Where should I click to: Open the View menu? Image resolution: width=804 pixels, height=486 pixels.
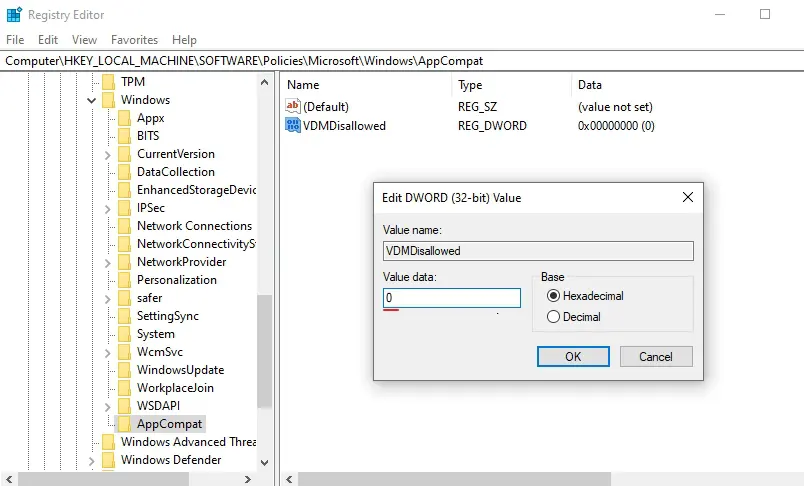tap(84, 39)
